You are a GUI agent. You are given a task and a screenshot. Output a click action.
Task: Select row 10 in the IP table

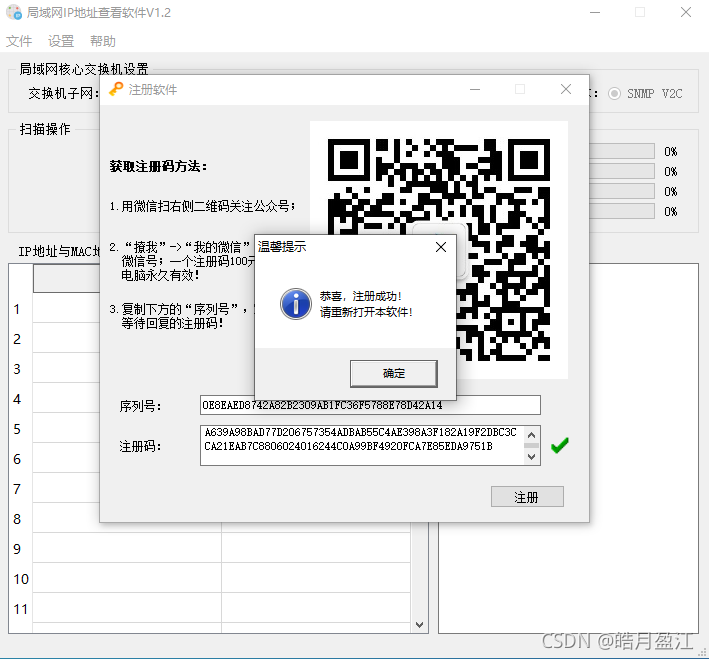(20, 579)
